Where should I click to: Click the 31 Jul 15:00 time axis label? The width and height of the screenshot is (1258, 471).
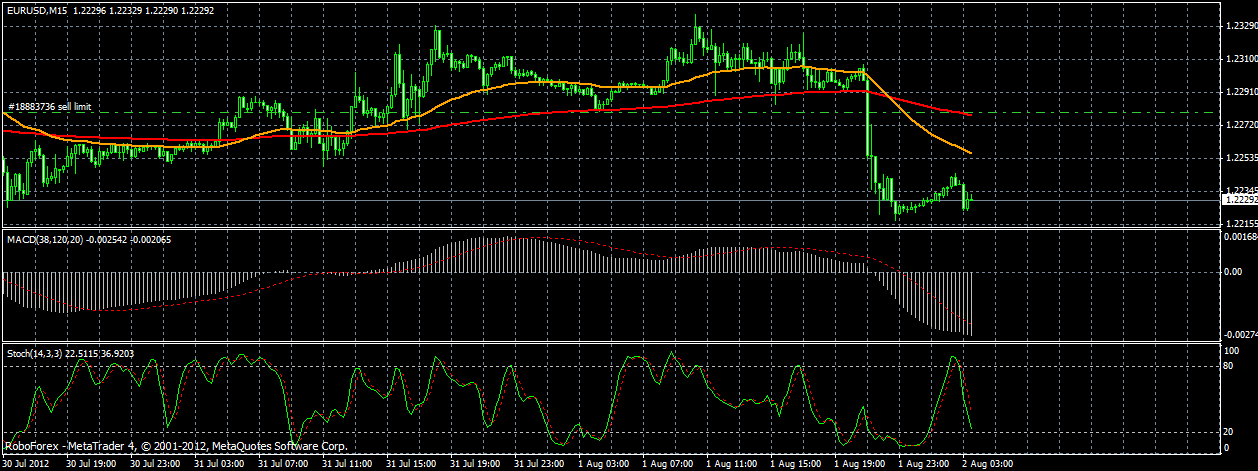pos(412,464)
